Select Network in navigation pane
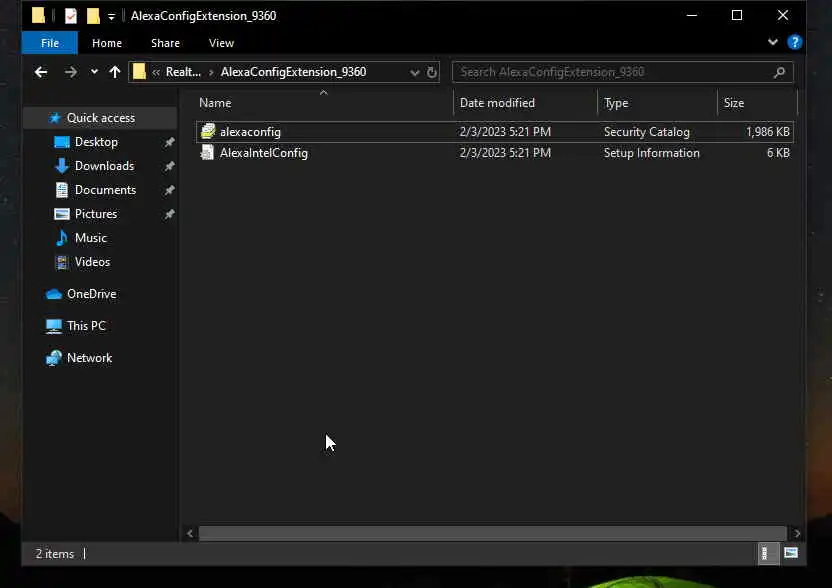This screenshot has width=832, height=588. pyautogui.click(x=89, y=358)
